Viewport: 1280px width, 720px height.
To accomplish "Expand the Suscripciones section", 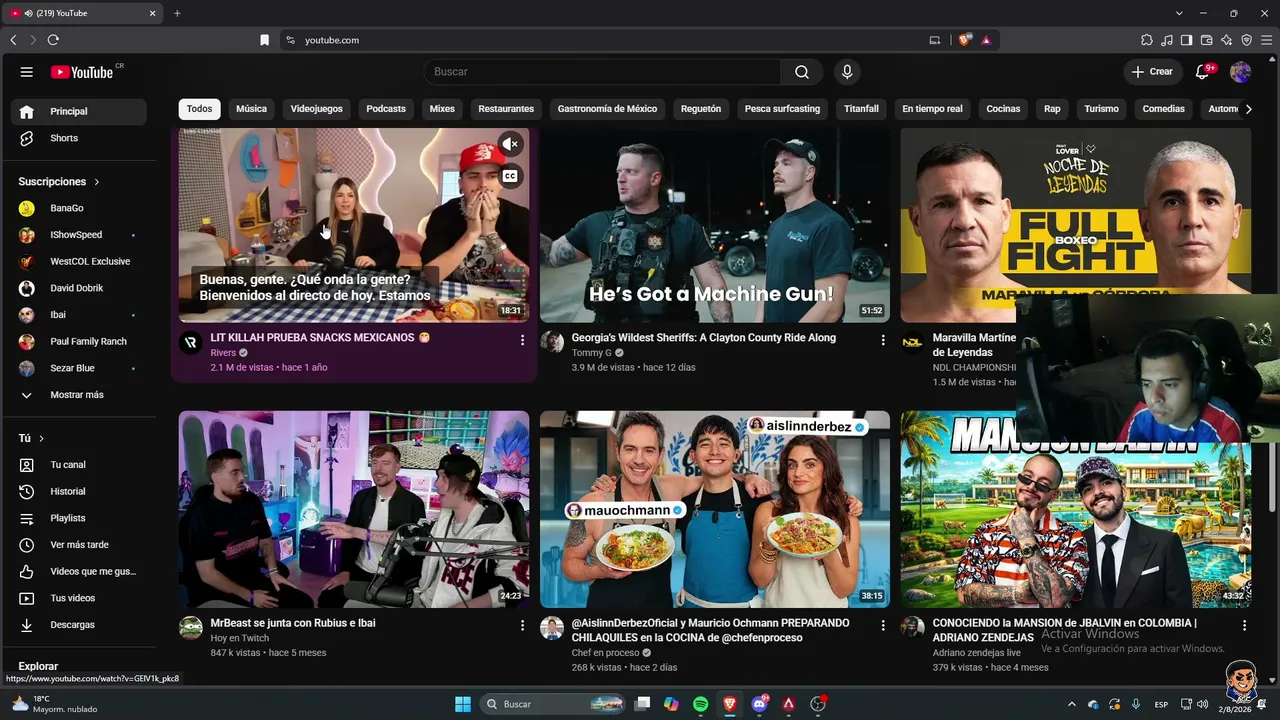I will pyautogui.click(x=59, y=182).
